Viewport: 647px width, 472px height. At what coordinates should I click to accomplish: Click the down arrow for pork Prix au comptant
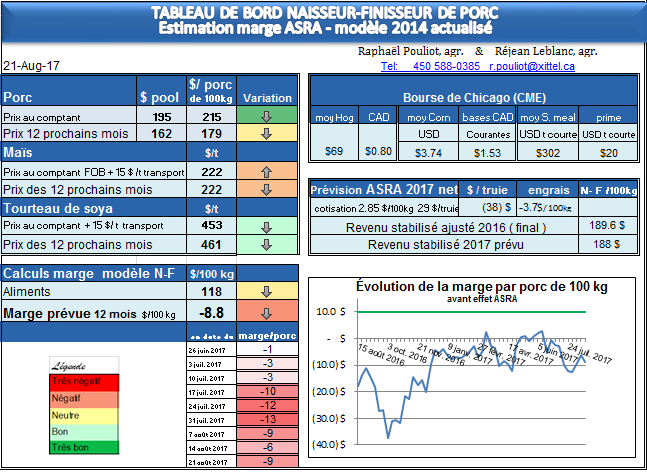coord(267,117)
